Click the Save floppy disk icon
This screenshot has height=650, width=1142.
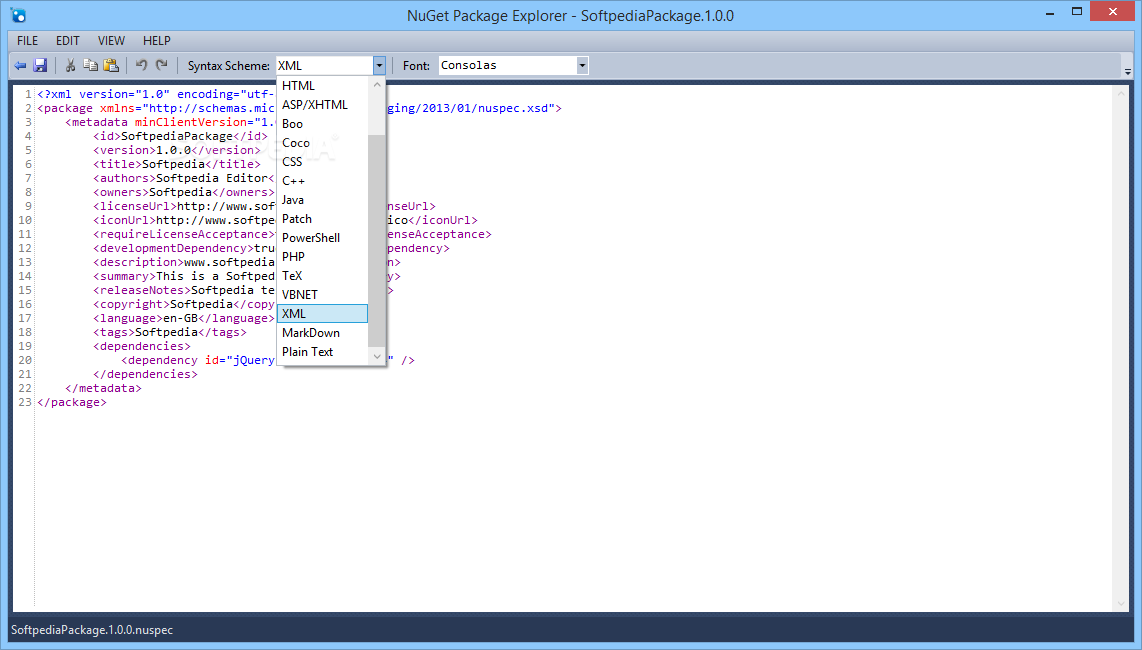40,66
